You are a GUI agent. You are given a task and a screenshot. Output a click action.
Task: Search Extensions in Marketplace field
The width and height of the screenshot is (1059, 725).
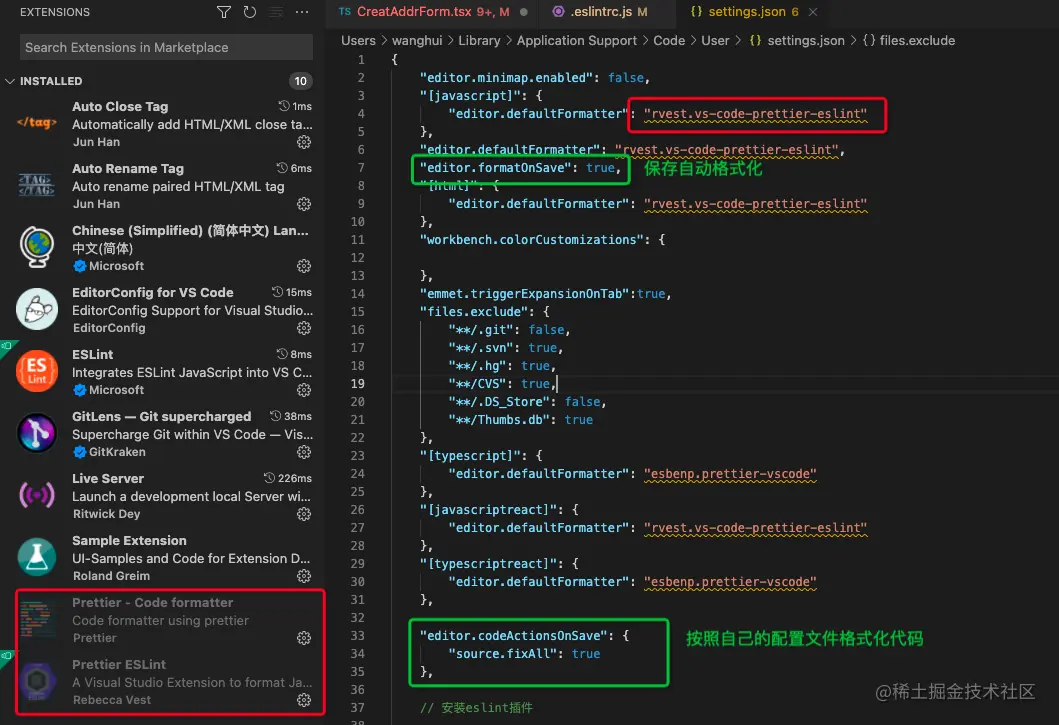[x=166, y=47]
